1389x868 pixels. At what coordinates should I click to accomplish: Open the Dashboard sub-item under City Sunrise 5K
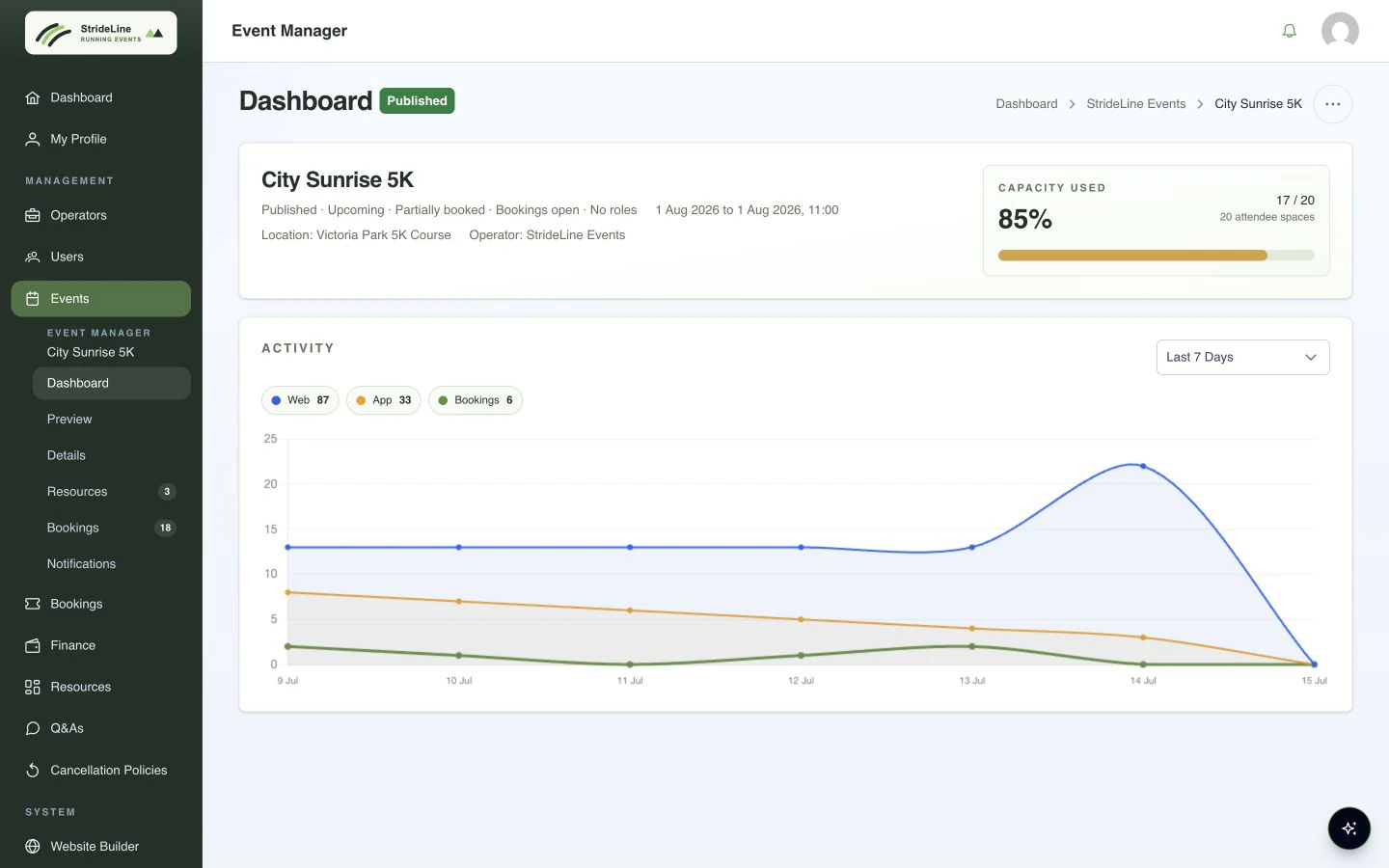[112, 383]
